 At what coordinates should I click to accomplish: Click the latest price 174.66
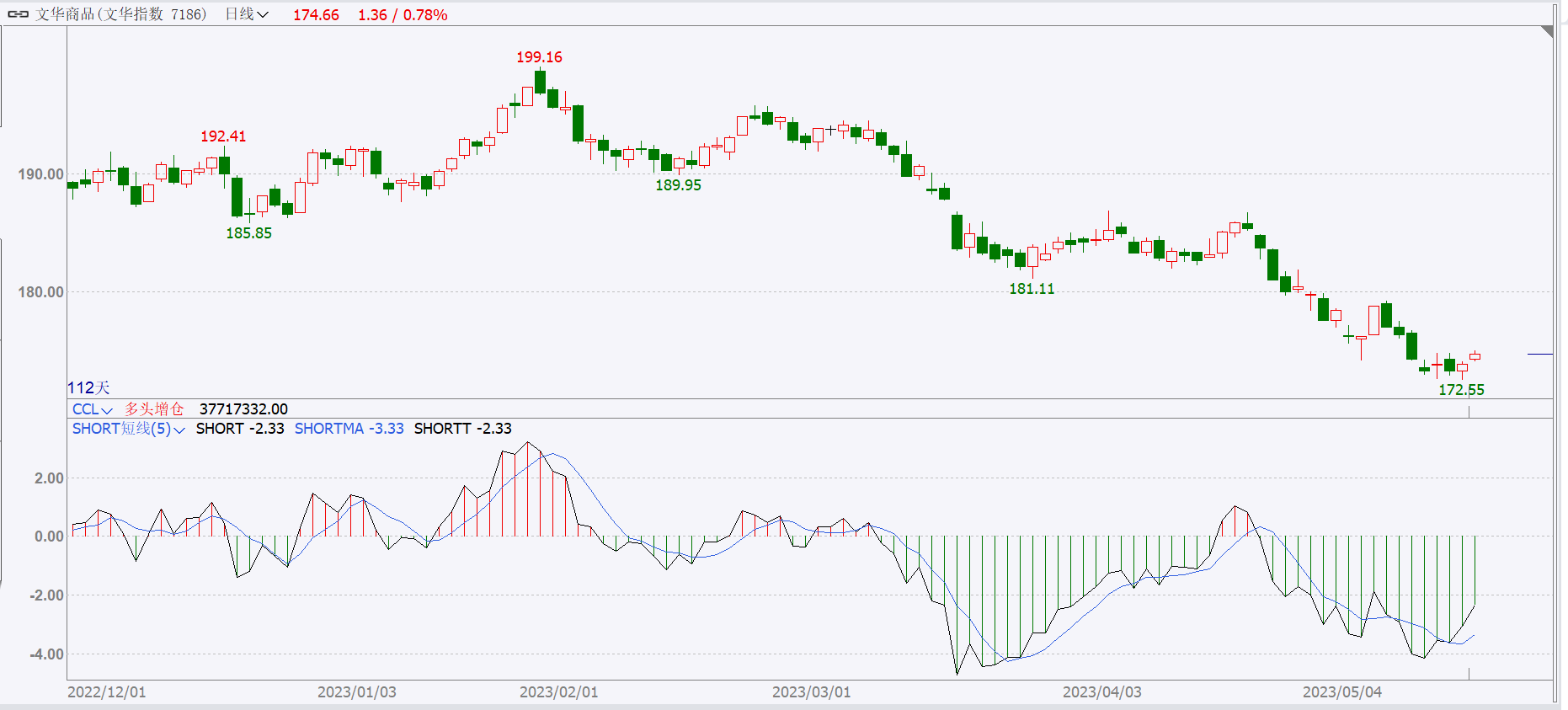tap(316, 15)
